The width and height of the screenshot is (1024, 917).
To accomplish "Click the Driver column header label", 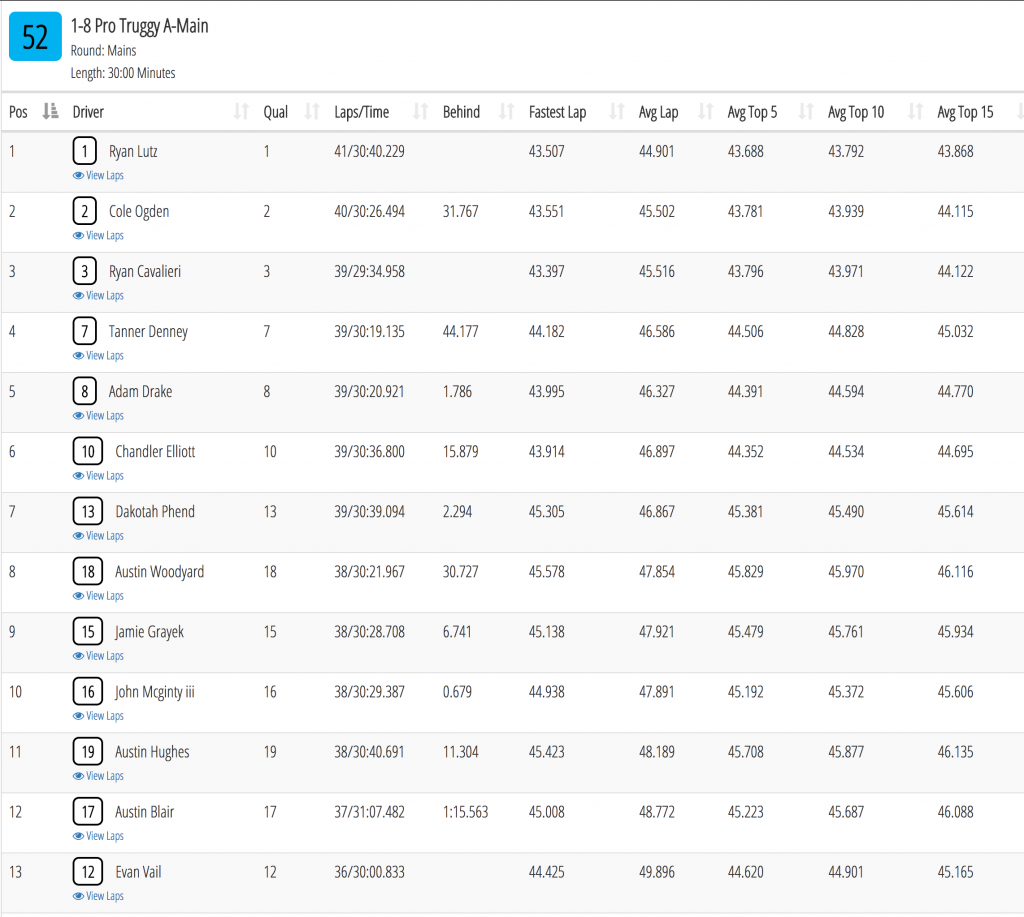I will point(88,112).
